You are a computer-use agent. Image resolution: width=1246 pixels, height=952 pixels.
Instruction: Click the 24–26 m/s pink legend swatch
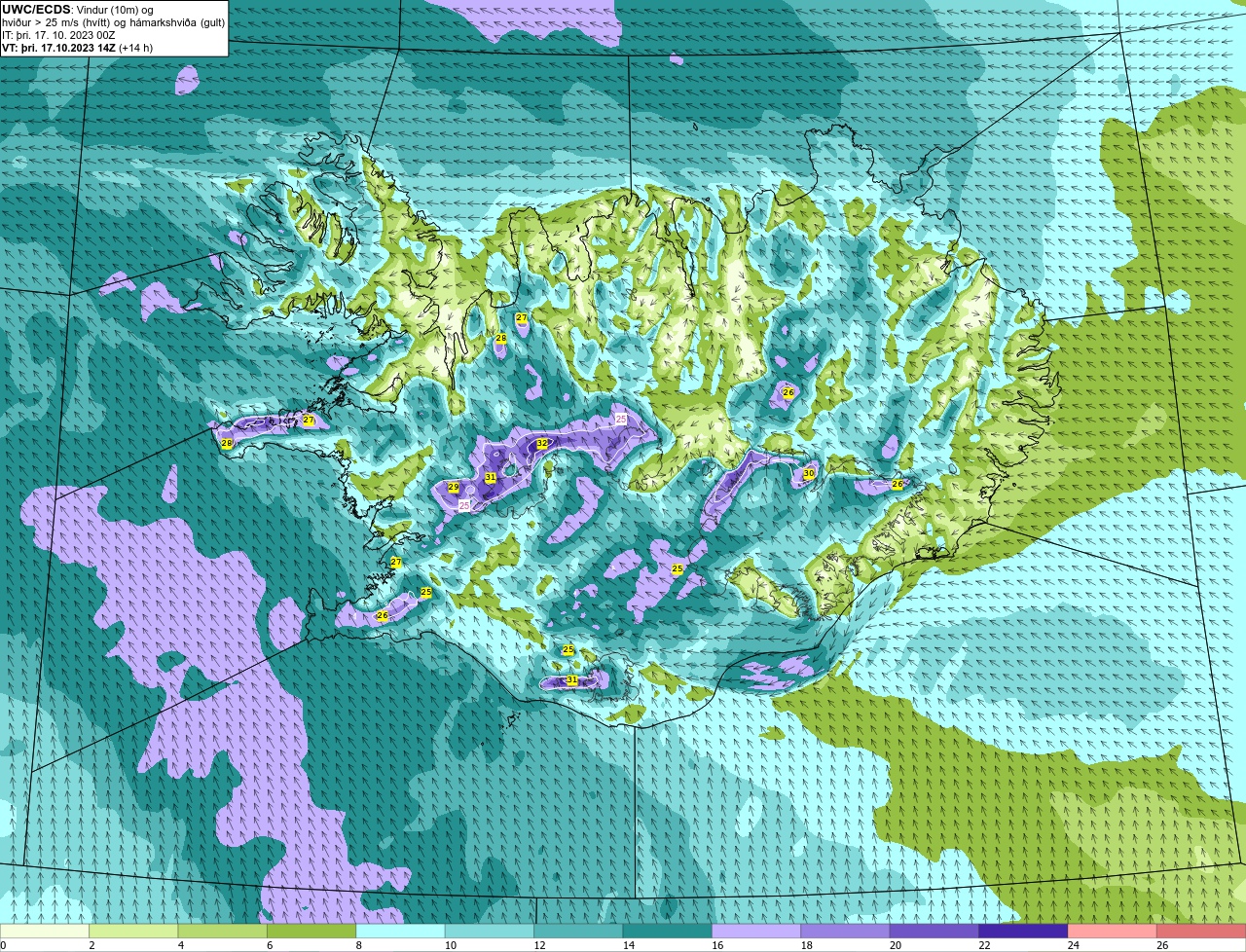1113,931
